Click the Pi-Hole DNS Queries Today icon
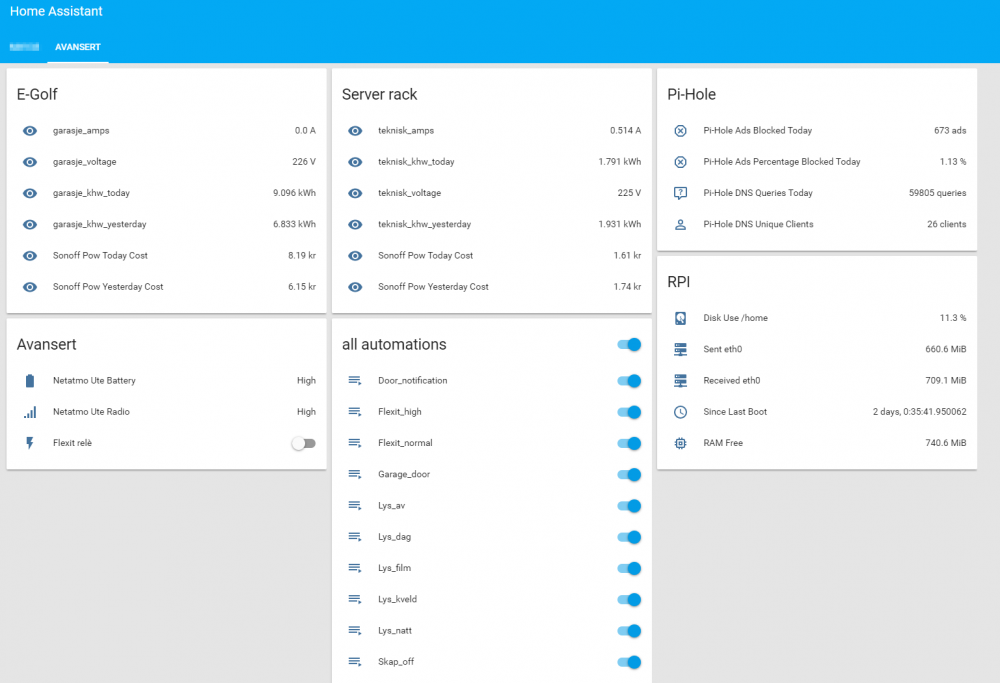 point(681,193)
